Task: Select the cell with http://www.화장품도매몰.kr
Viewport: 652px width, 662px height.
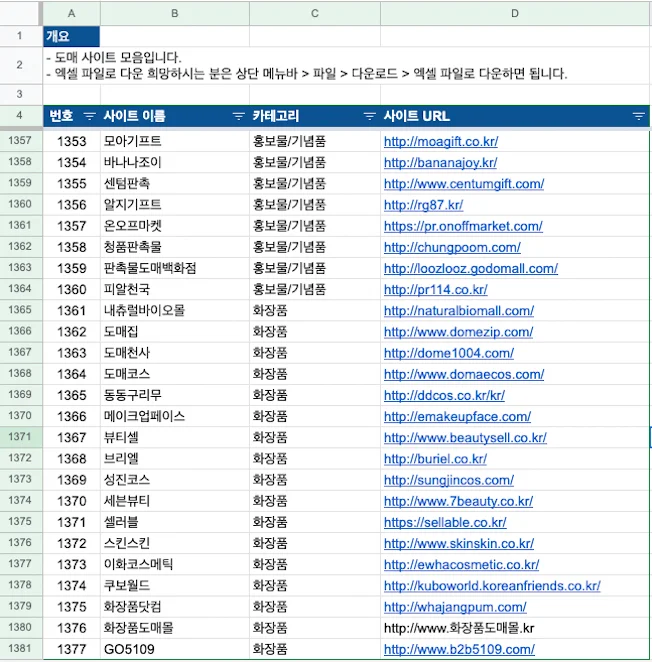Action: coord(515,628)
